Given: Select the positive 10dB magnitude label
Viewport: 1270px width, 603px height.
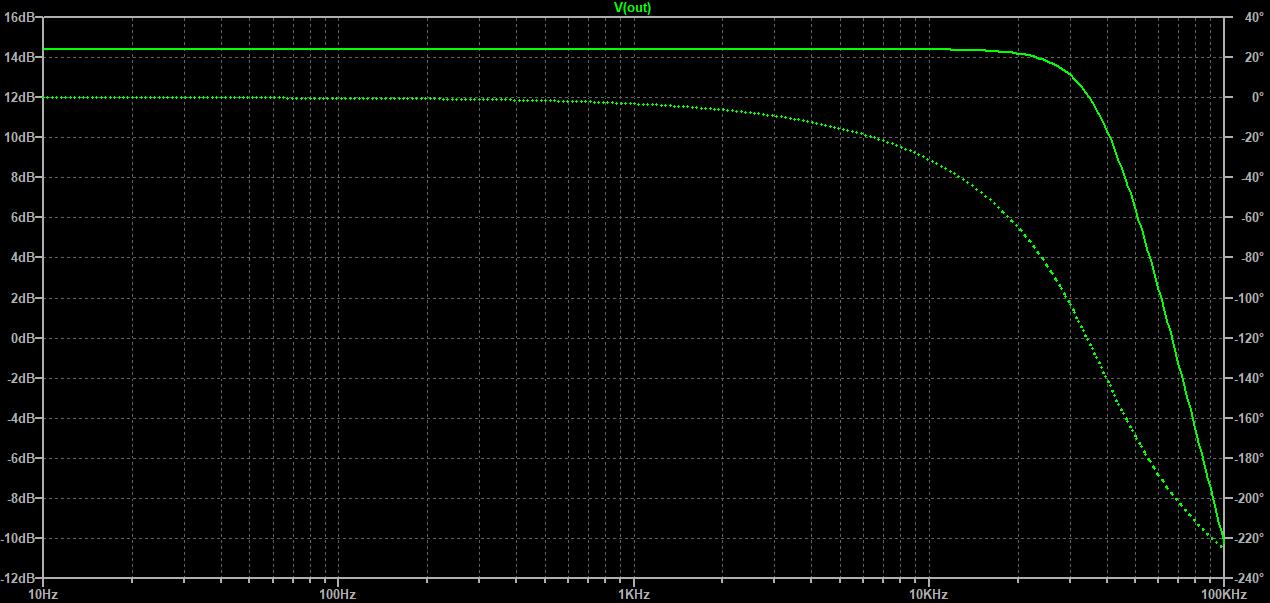Looking at the screenshot, I should click(21, 137).
